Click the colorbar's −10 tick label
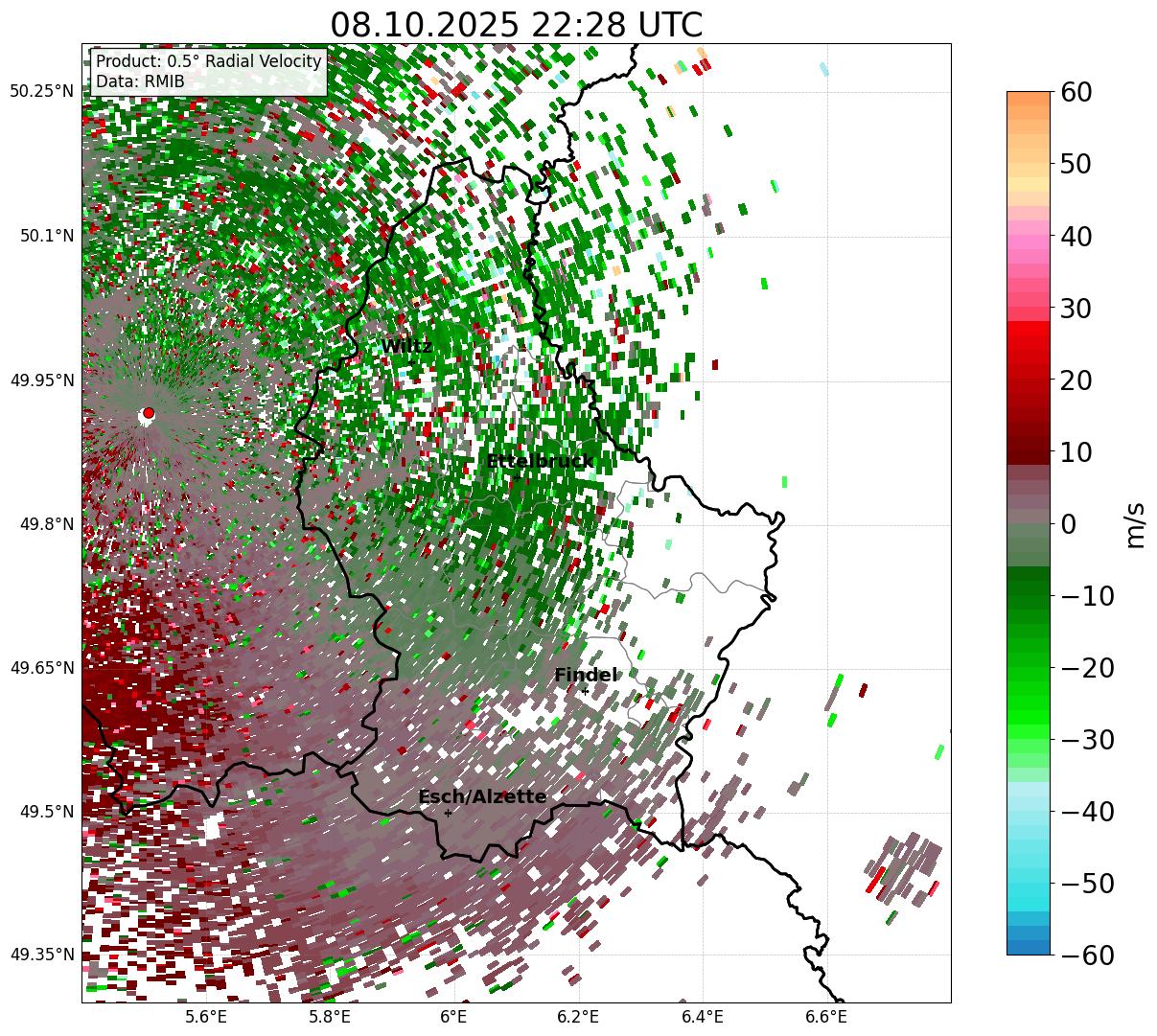 click(1086, 595)
